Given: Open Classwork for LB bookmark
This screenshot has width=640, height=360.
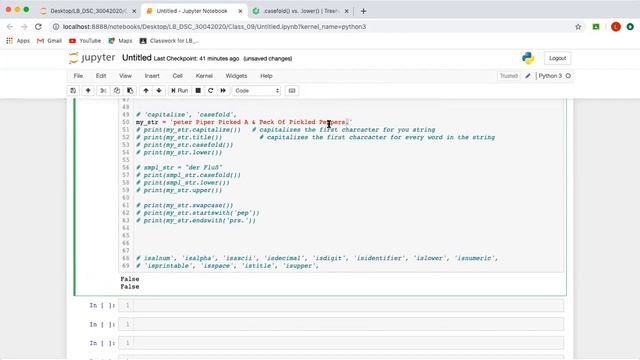Looking at the screenshot, I should (x=169, y=41).
